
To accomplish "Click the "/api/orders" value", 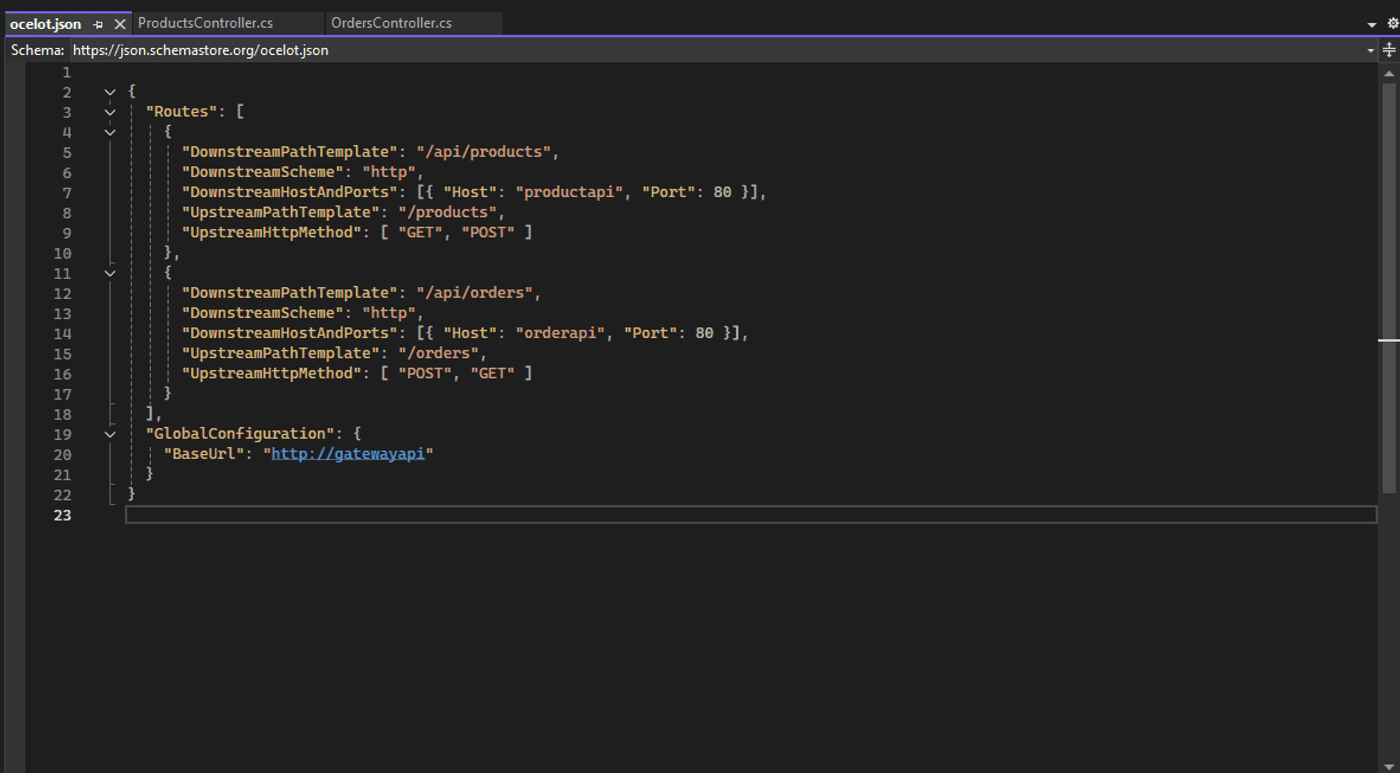I will [474, 293].
